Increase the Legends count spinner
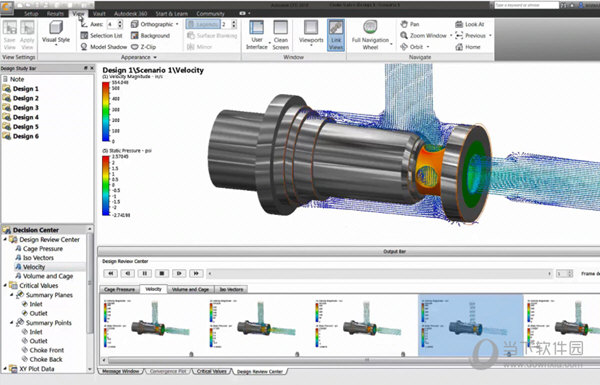Image resolution: width=600 pixels, height=385 pixels. click(x=234, y=22)
